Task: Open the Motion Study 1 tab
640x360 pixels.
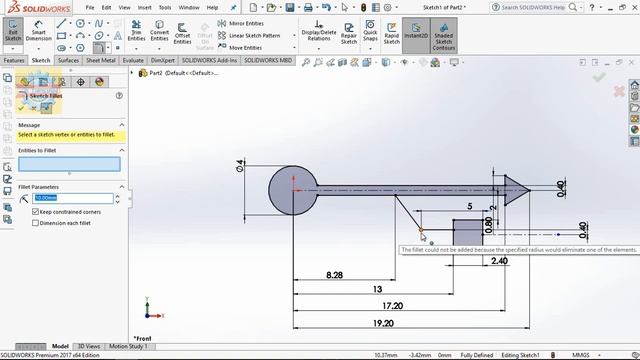Action: [x=128, y=346]
